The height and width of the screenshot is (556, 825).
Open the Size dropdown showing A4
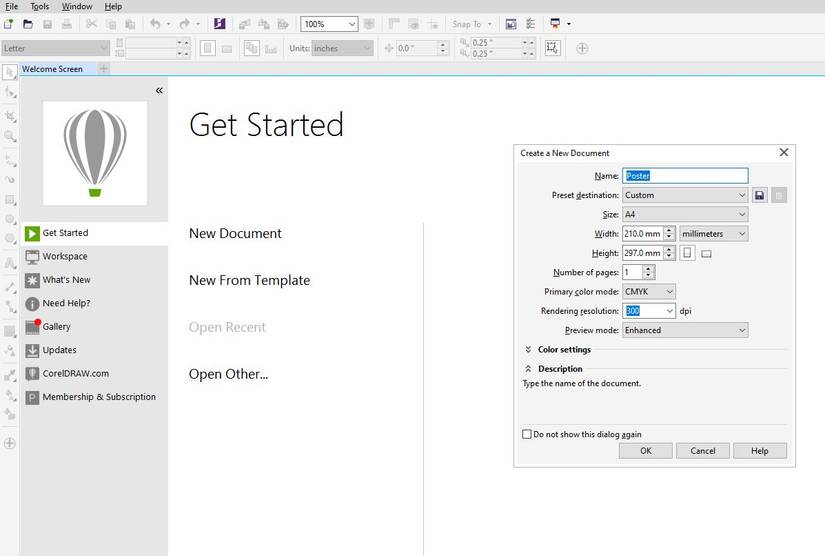(685, 215)
